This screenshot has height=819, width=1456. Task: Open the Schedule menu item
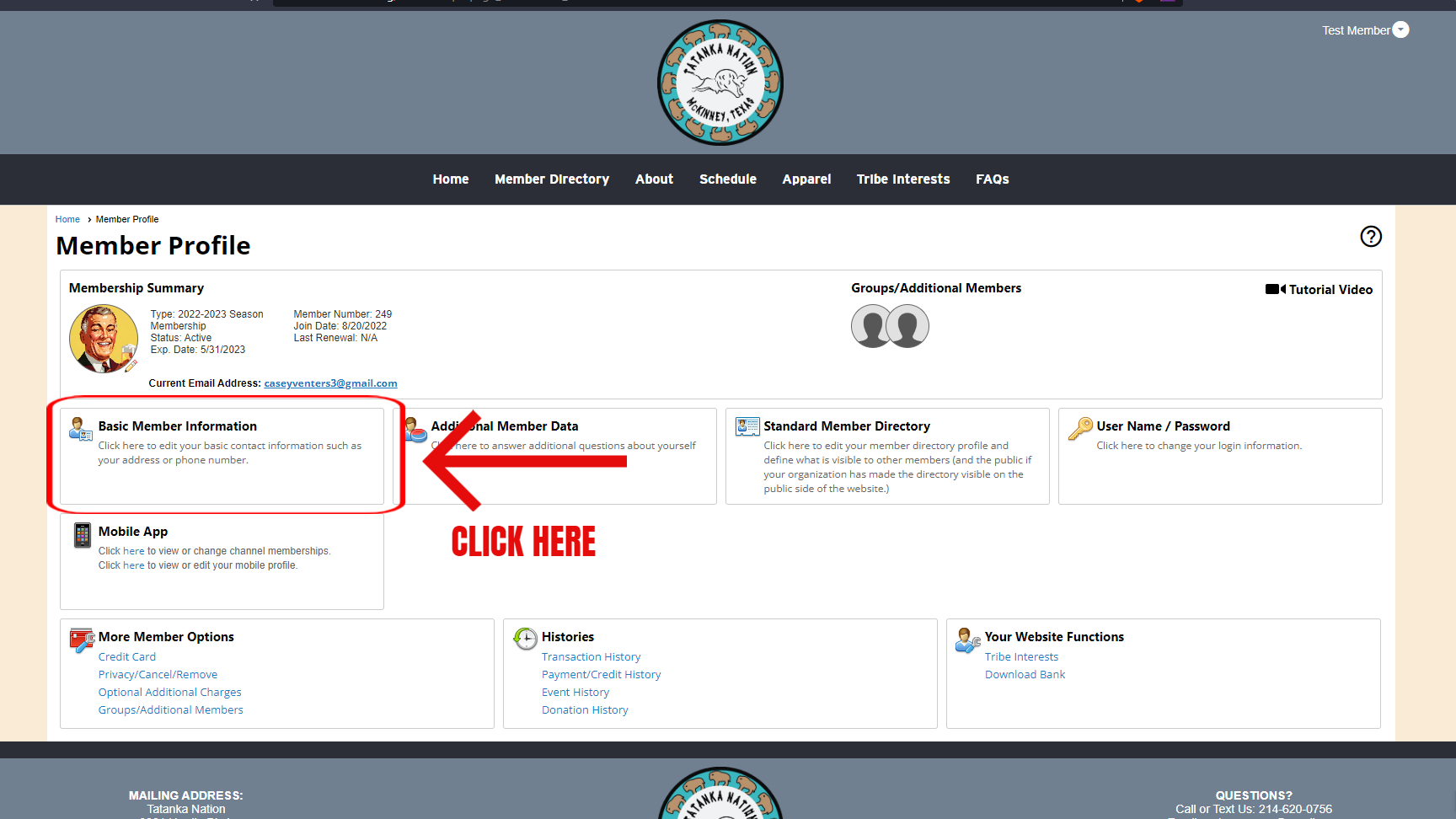728,179
